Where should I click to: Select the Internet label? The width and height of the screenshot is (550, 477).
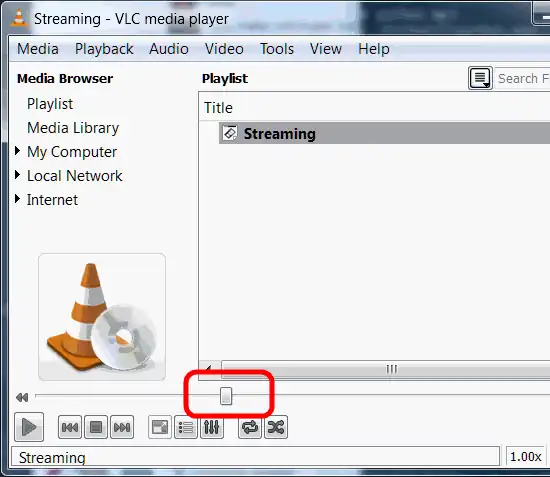pyautogui.click(x=52, y=200)
